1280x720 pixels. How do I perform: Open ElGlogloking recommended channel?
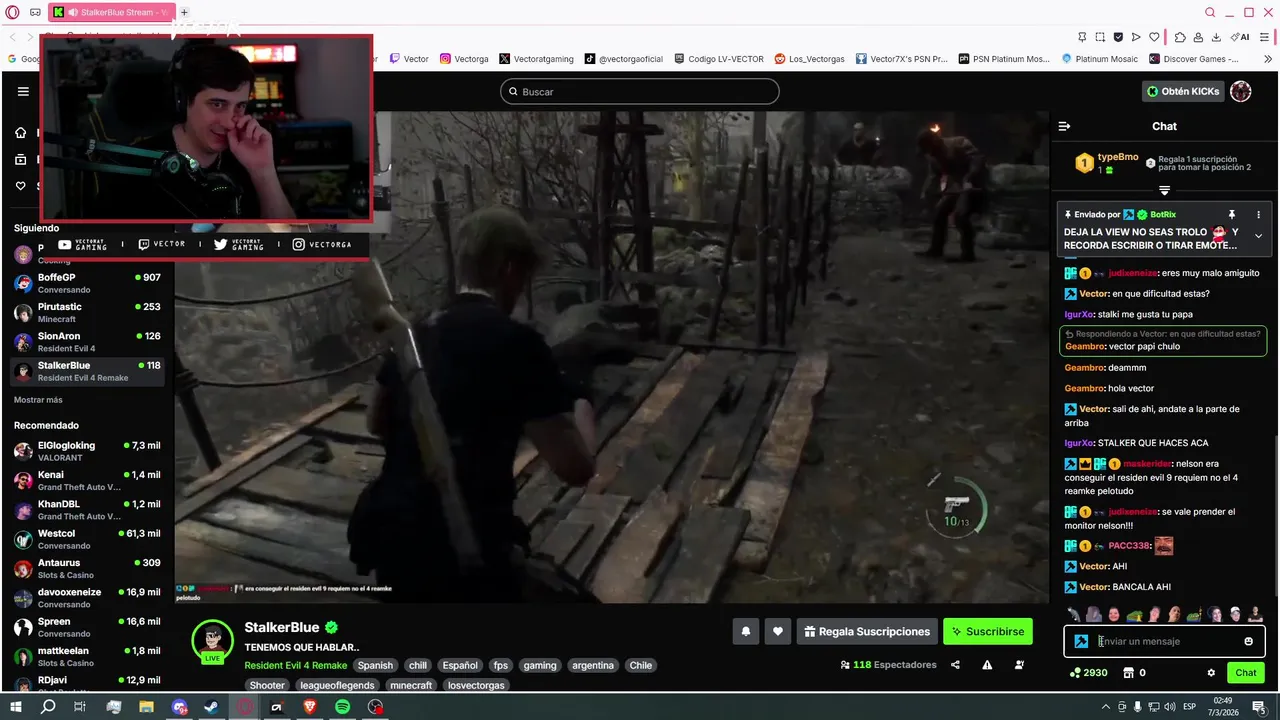[x=87, y=451]
